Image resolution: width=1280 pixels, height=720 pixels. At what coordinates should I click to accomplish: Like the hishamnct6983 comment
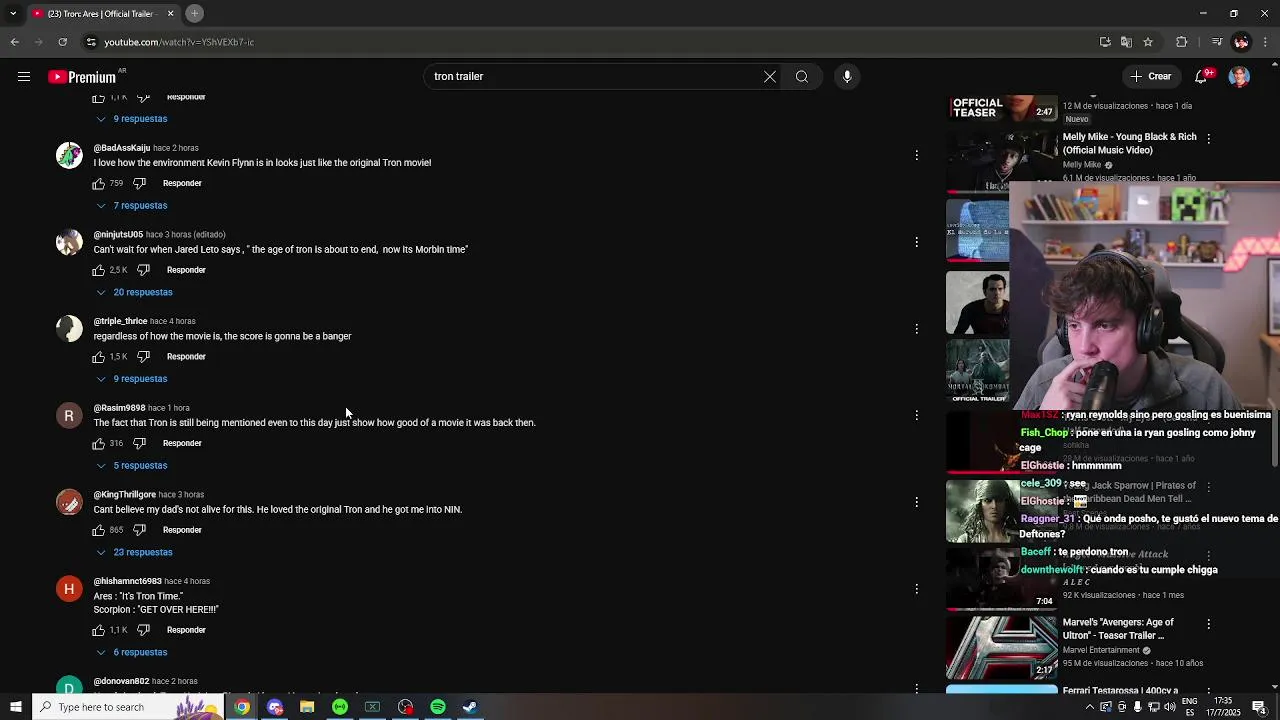click(x=99, y=631)
